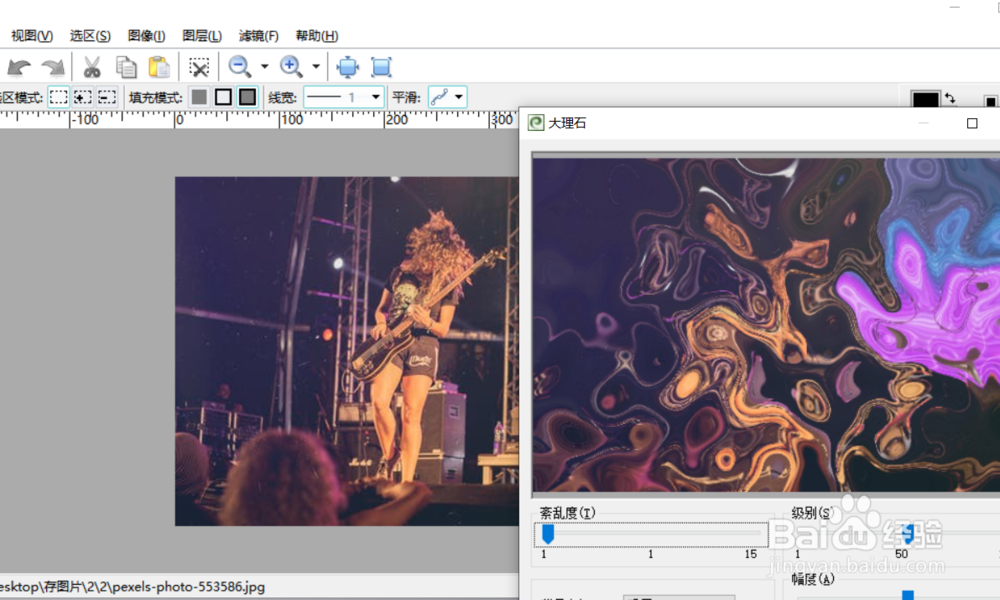The width and height of the screenshot is (1000, 600).
Task: Set the 紊乱度(T) slider handle
Action: (x=548, y=534)
